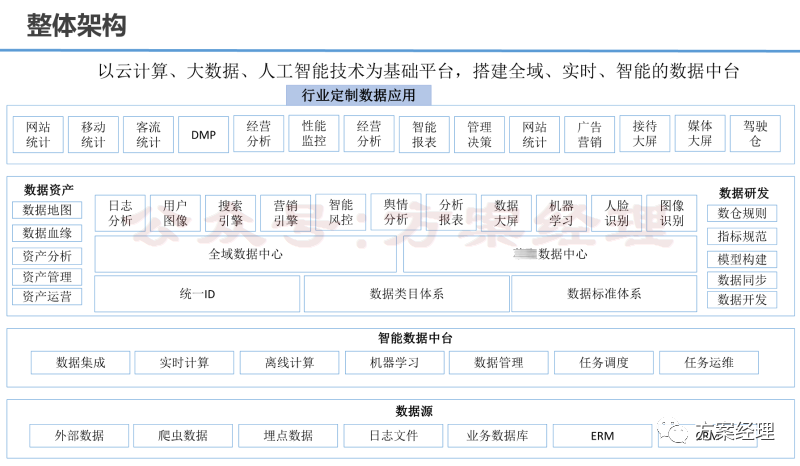Select the 资产分析 item
The image size is (800, 466).
coord(47,256)
